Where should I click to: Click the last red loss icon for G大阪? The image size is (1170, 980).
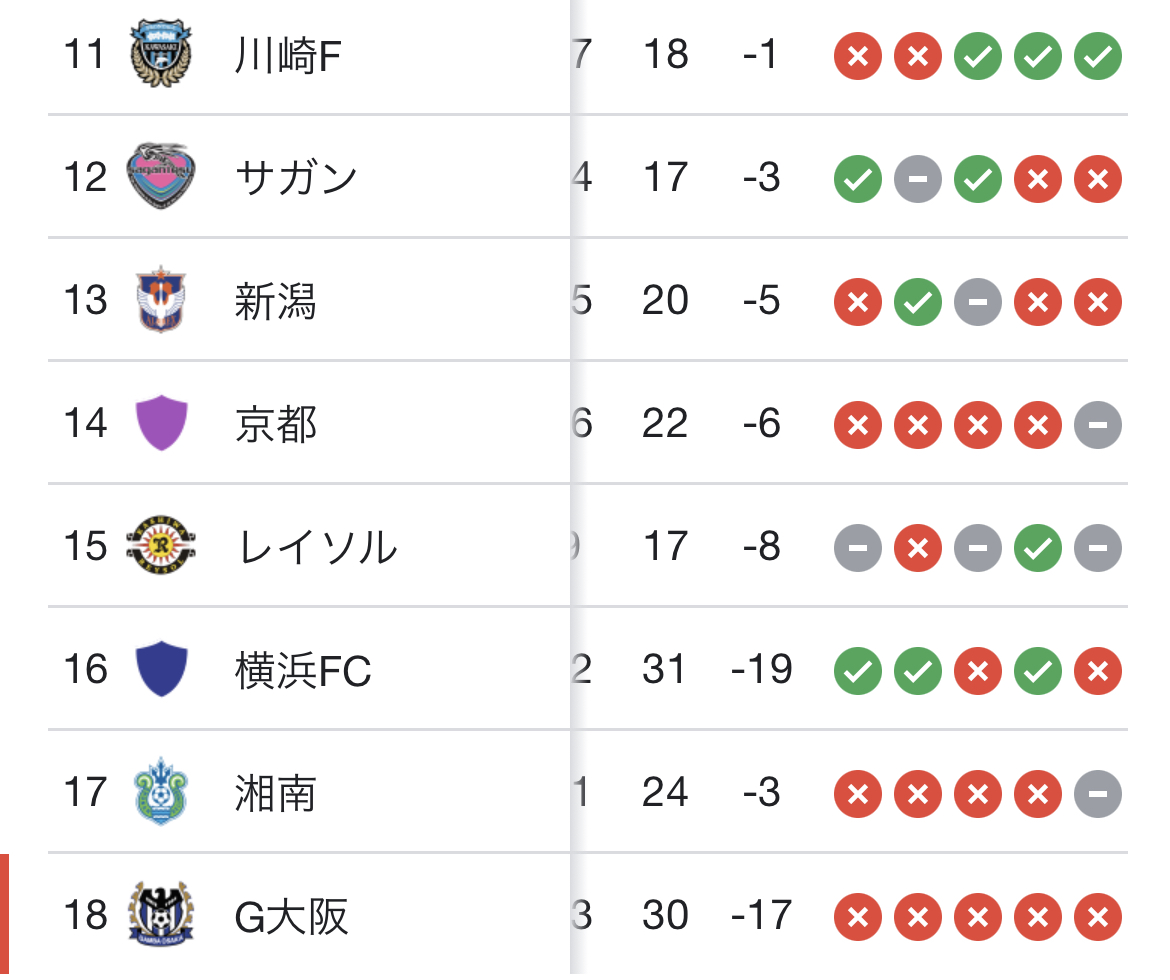1098,917
